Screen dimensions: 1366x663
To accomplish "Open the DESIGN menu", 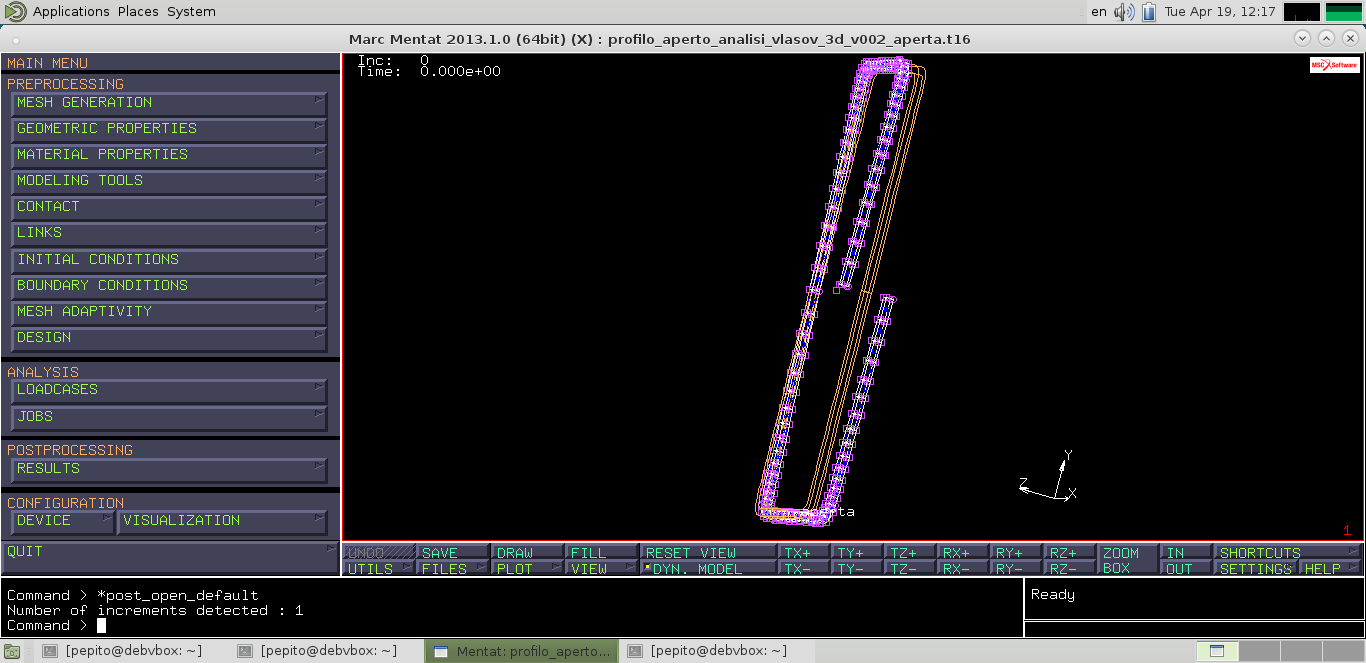I will (169, 338).
